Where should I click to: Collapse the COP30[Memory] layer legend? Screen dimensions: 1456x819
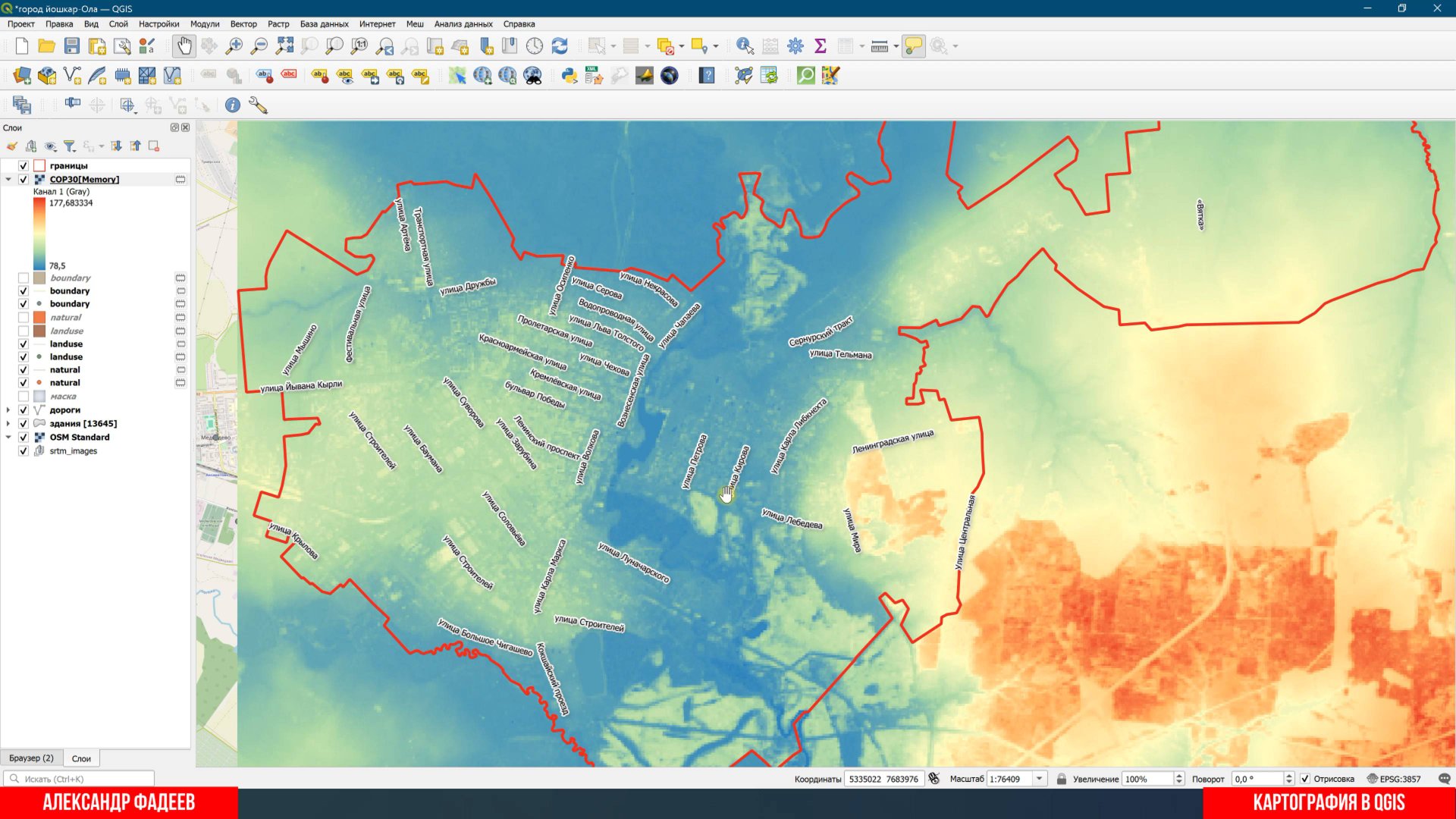pos(9,179)
